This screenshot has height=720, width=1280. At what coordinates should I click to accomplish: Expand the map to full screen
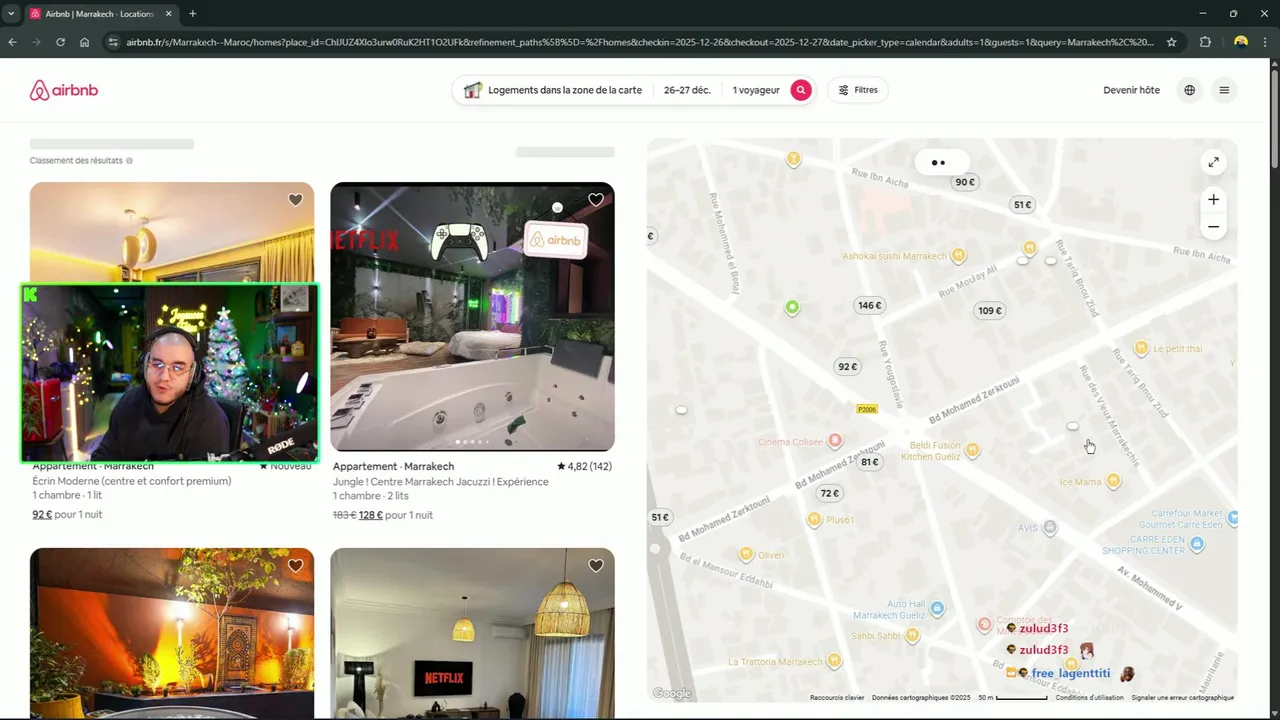click(x=1213, y=162)
